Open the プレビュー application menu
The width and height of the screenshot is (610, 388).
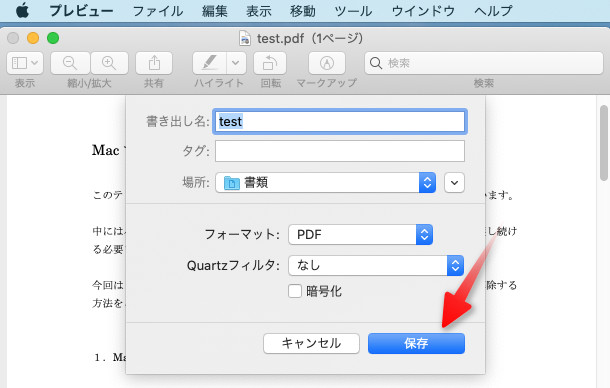coord(81,11)
